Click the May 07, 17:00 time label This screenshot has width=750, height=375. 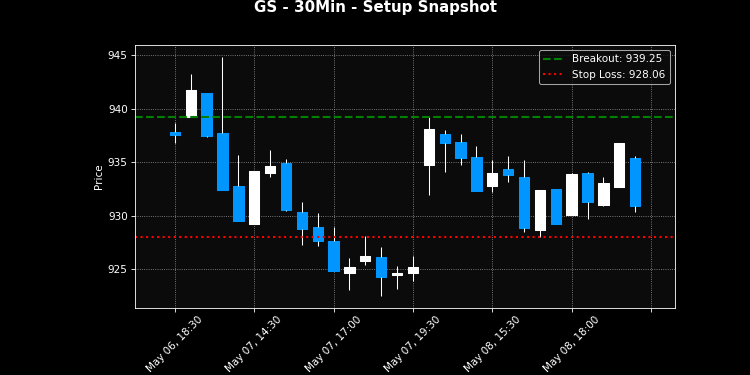pos(332,344)
